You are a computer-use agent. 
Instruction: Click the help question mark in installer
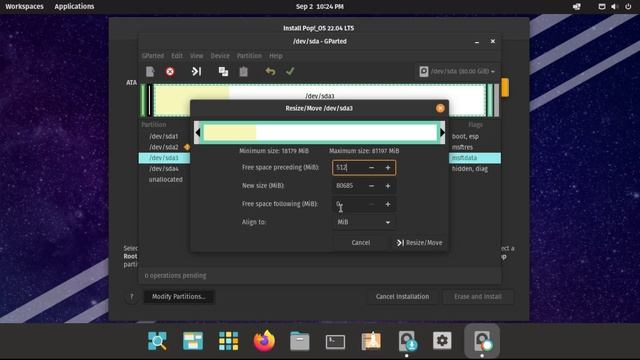[131, 296]
